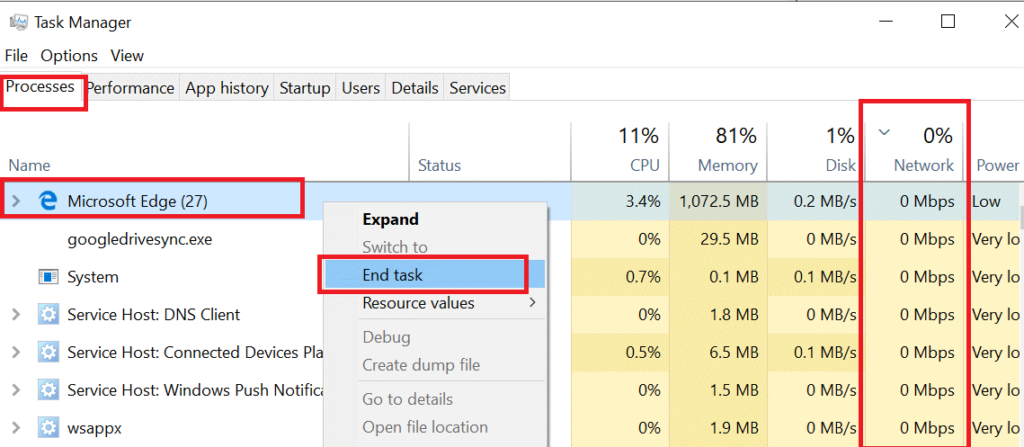Open the File menu
1024x447 pixels.
16,56
